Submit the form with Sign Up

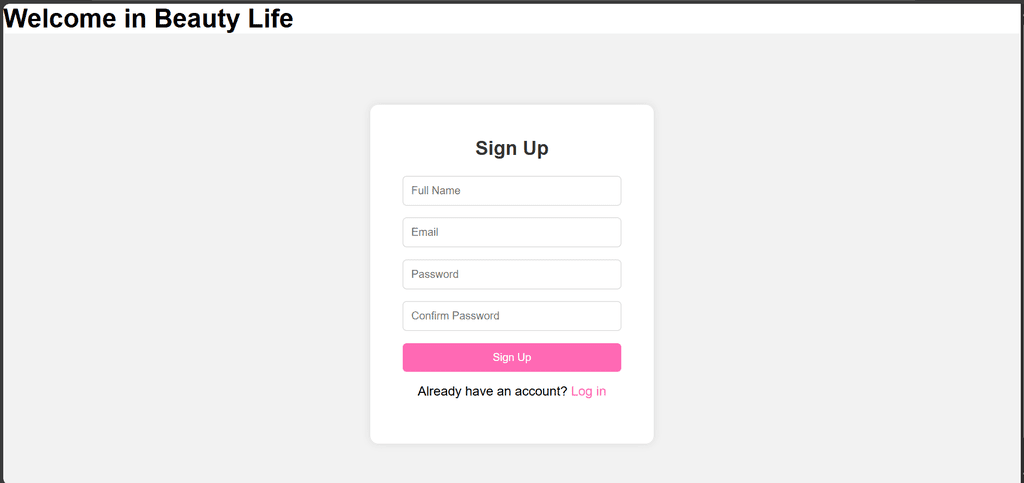(511, 357)
